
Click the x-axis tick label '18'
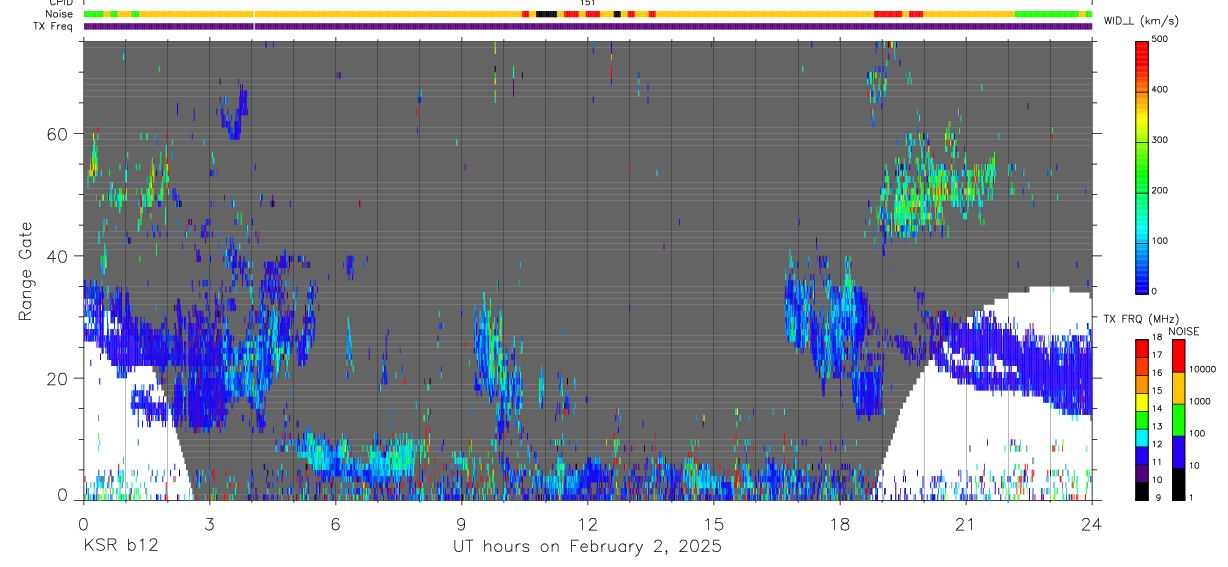(x=839, y=524)
